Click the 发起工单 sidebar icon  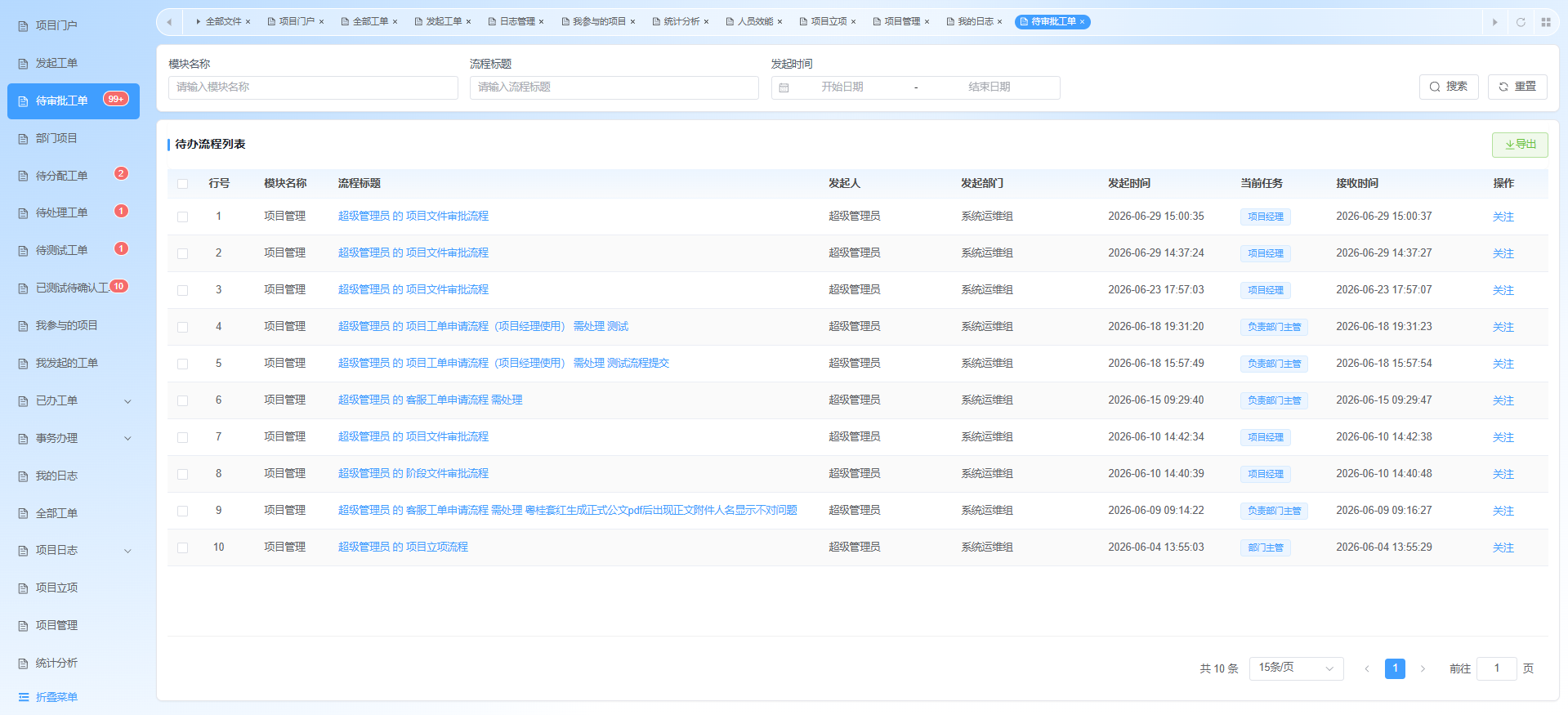pos(23,64)
